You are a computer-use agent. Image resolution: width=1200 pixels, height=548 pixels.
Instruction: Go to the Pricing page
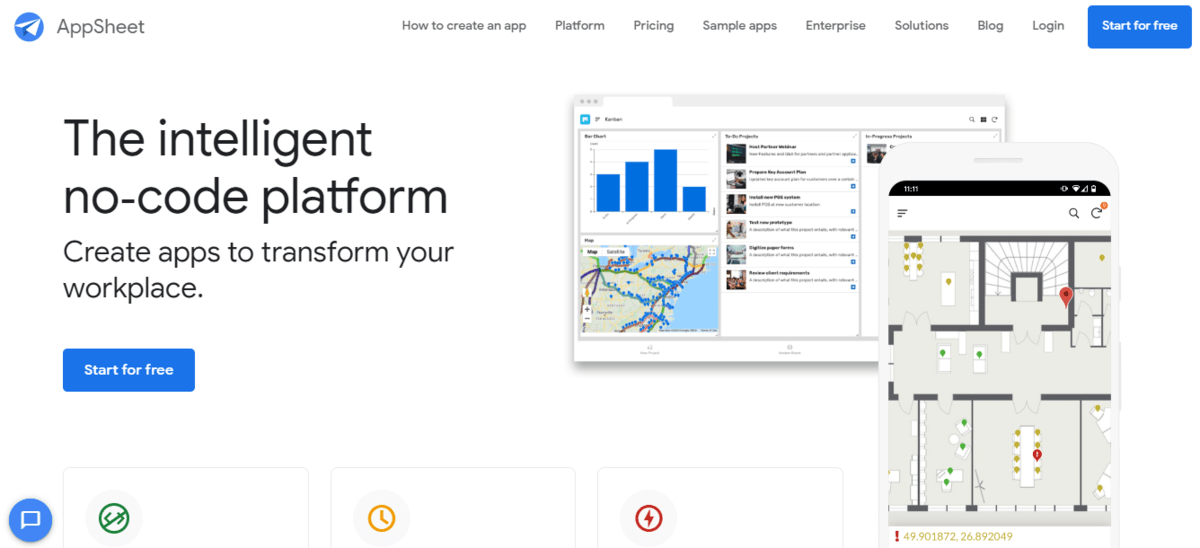point(654,26)
